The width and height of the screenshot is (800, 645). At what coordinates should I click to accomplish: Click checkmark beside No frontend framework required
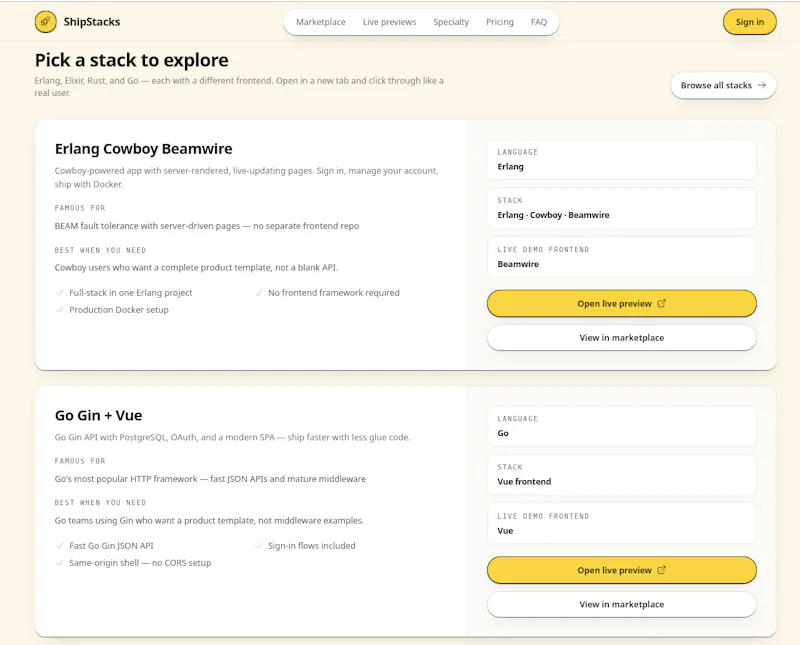[x=258, y=293]
